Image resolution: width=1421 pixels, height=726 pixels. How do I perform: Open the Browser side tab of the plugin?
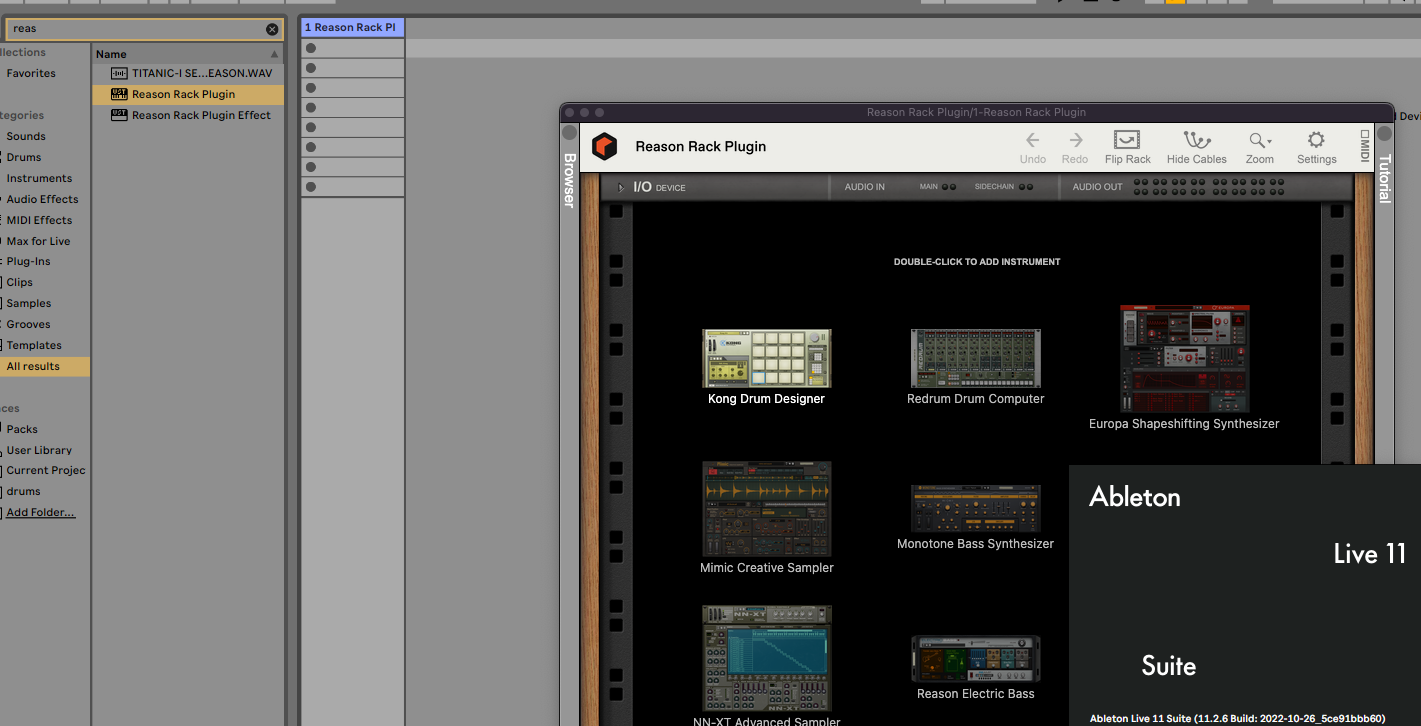[569, 180]
